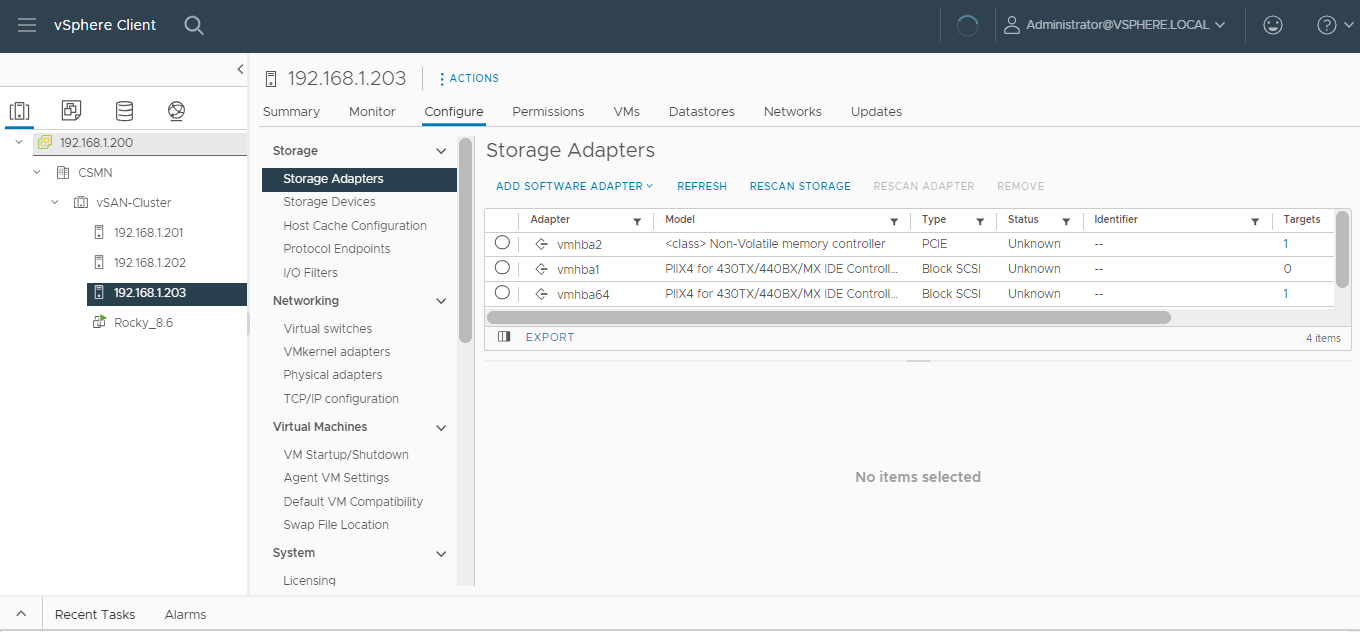Collapse the CSMN datacenter node
This screenshot has width=1360, height=632.
[x=37, y=173]
